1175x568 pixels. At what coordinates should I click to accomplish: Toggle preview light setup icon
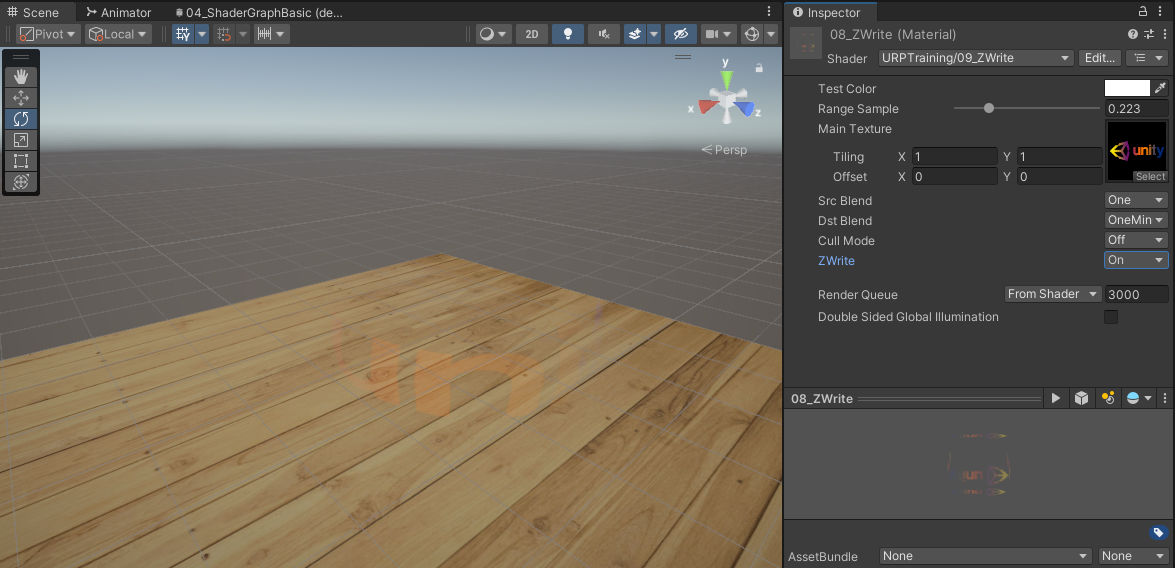point(1108,398)
